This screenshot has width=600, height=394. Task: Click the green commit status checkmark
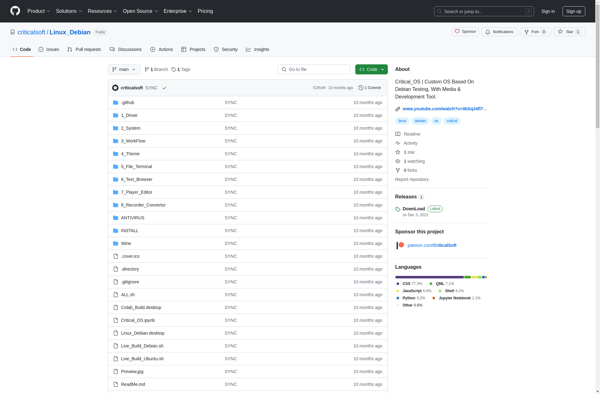tap(164, 88)
